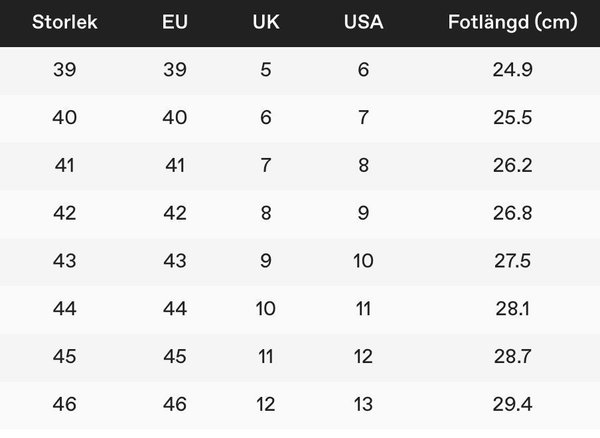The height and width of the screenshot is (438, 600).
Task: Click foot length 28.1 value
Action: (513, 309)
